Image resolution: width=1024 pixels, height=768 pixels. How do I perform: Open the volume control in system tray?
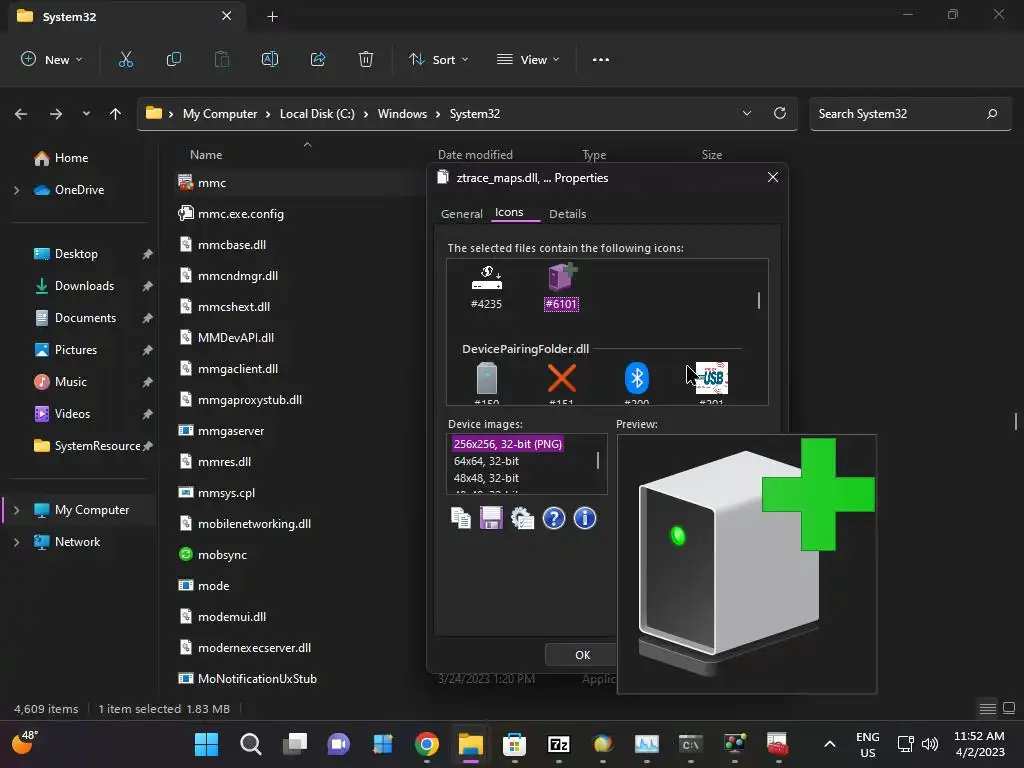tap(929, 744)
